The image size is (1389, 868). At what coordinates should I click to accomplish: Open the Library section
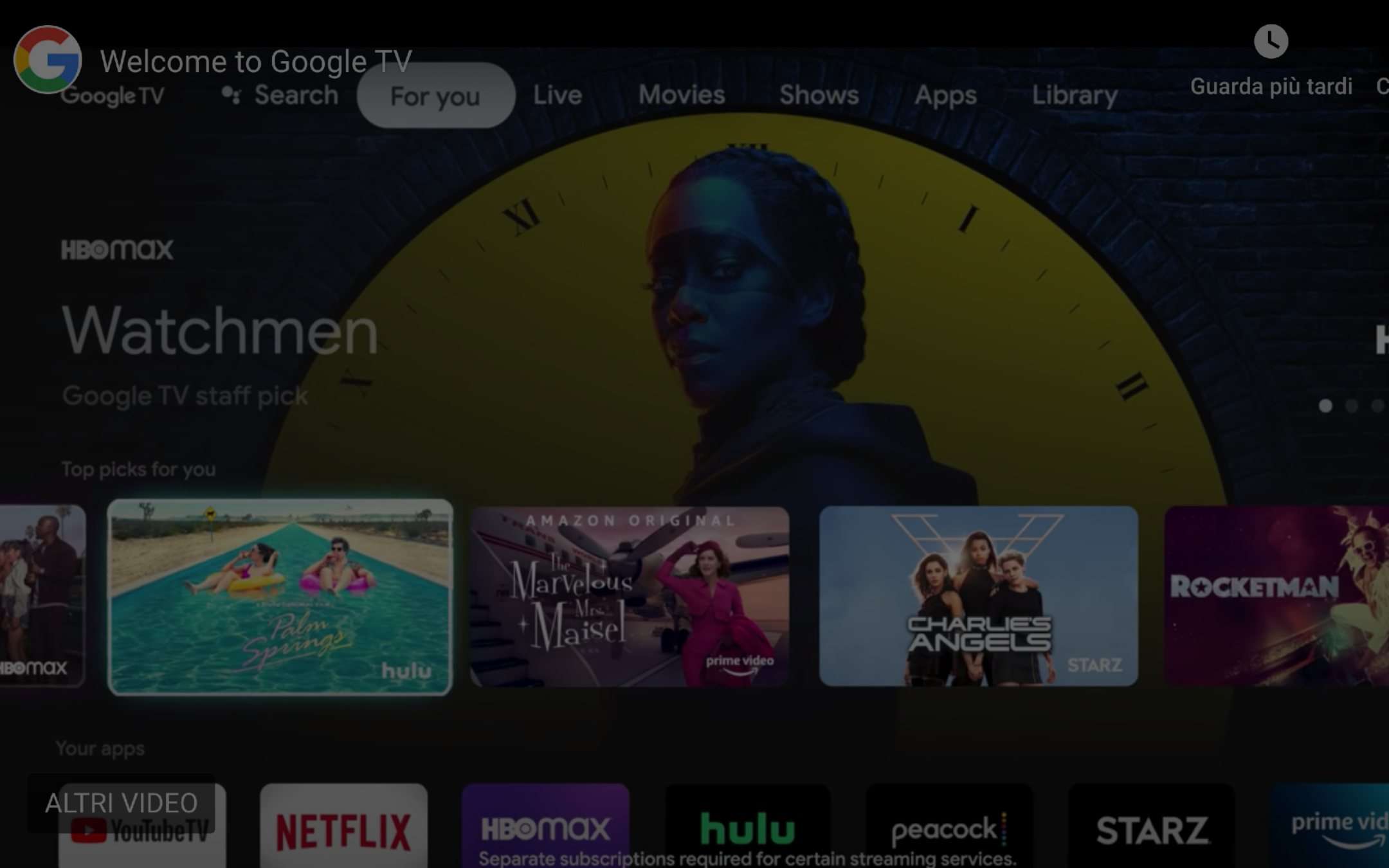click(x=1075, y=95)
